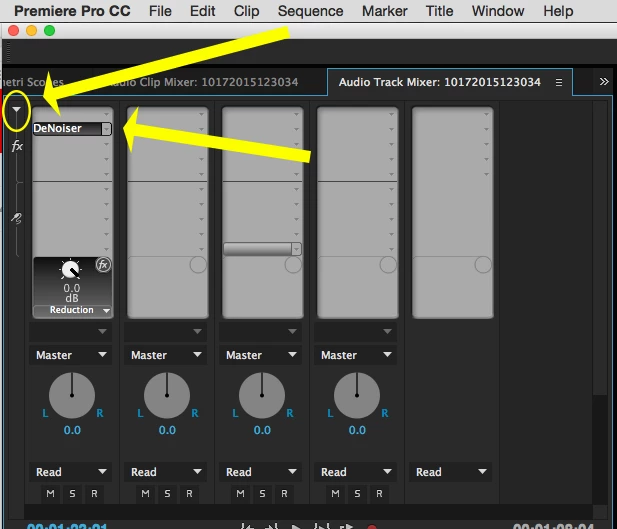Open the File menu
Screen dimensions: 617x529
click(160, 11)
